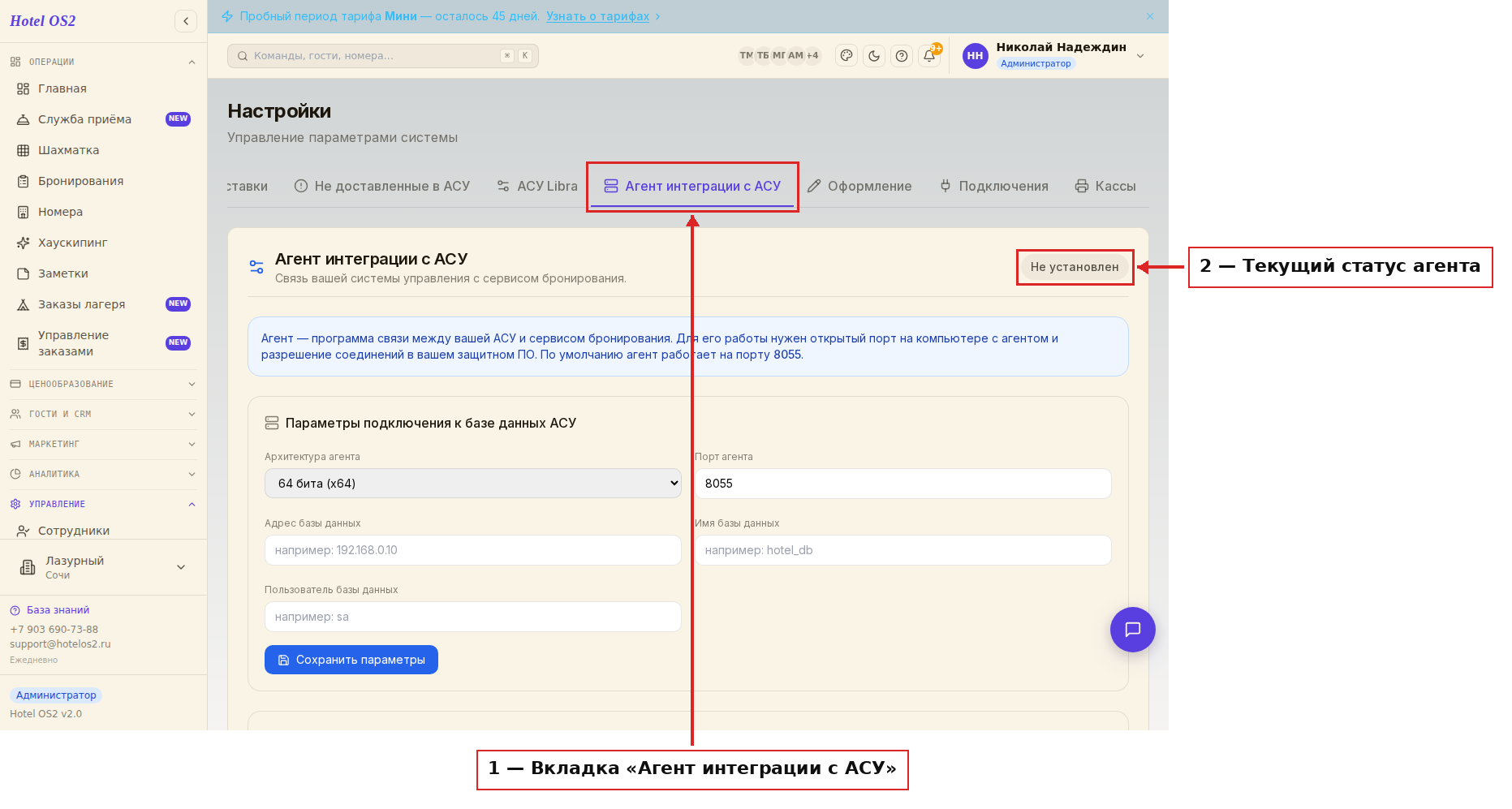The image size is (1512, 809).
Task: Select agent architecture 64 бита dropdown
Action: click(x=472, y=484)
